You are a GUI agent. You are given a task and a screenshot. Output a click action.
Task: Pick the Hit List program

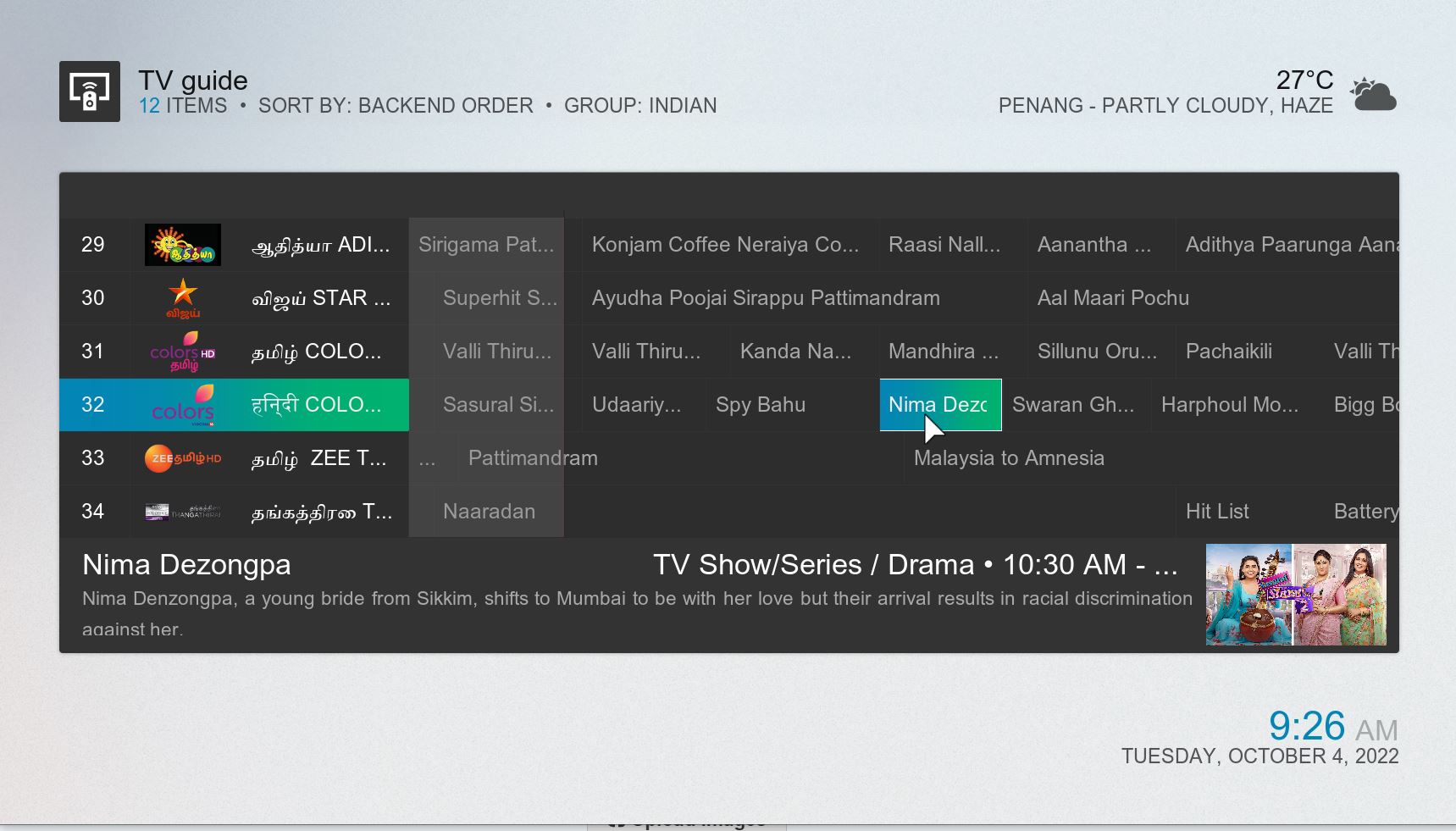pos(1217,512)
